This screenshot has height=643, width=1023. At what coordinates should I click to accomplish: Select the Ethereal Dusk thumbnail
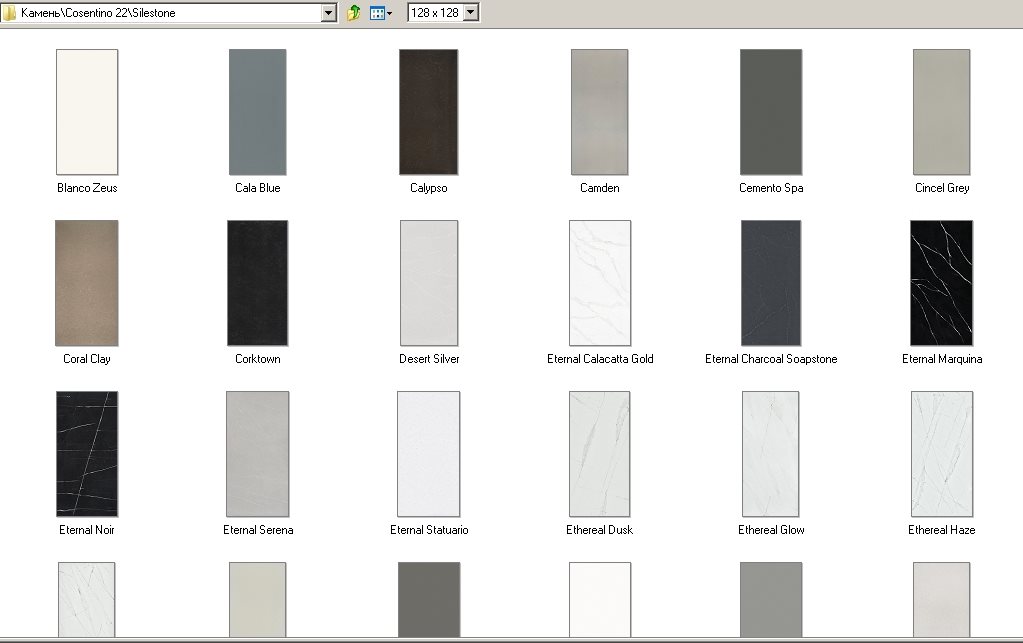click(600, 454)
